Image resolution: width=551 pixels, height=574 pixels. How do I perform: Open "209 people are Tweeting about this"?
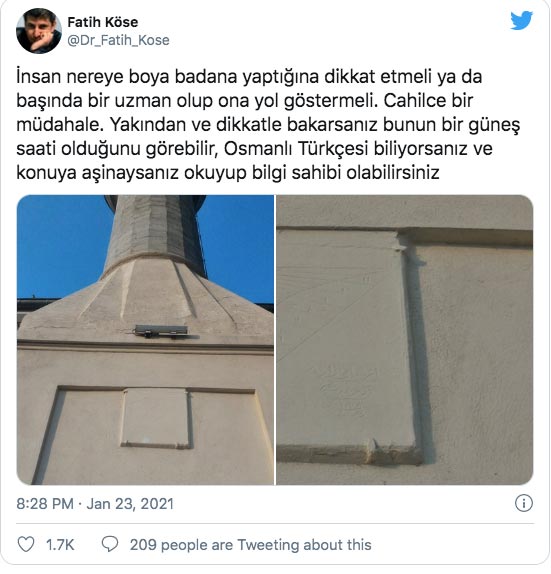[x=250, y=545]
